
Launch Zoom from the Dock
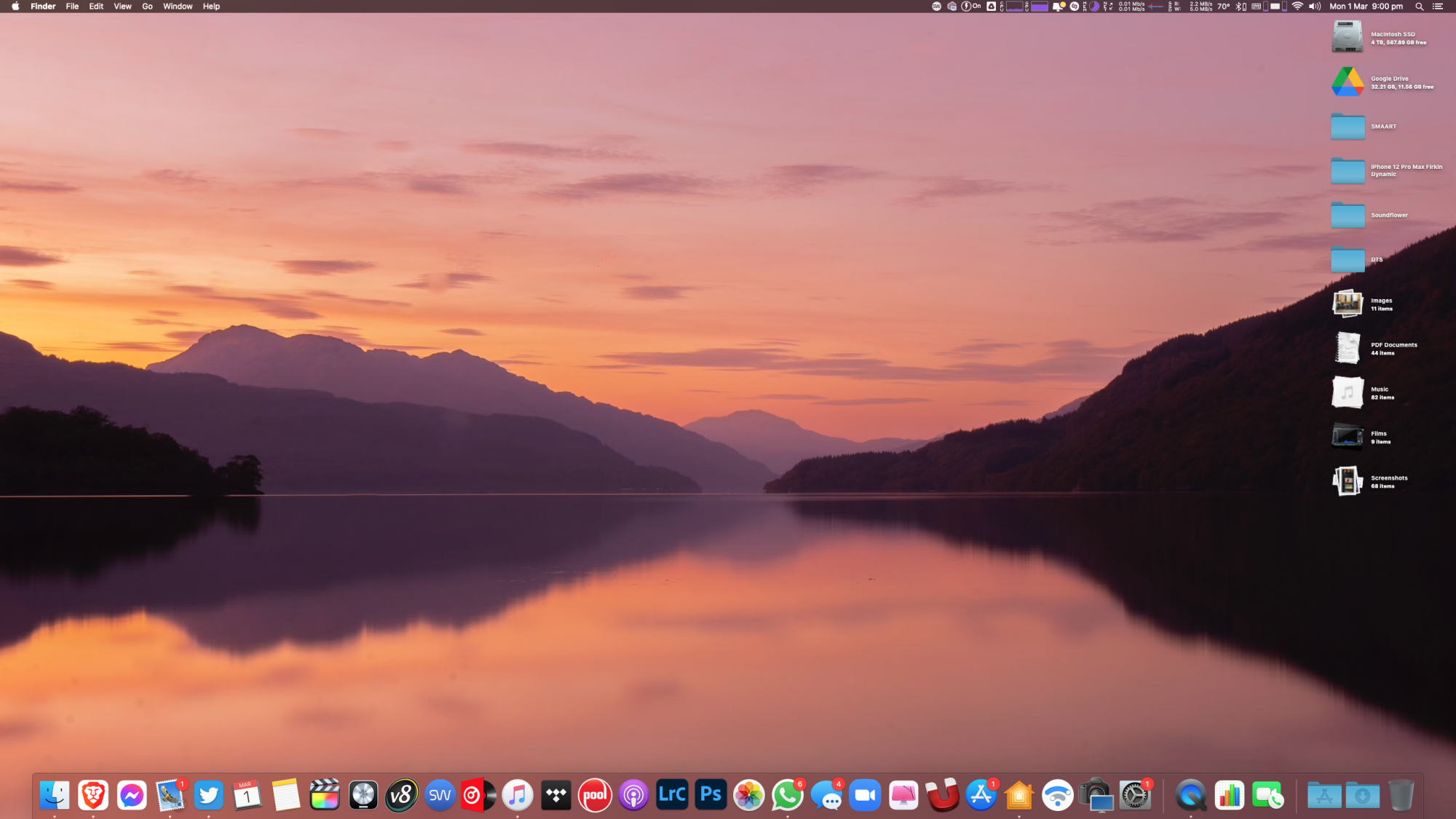coord(865,795)
